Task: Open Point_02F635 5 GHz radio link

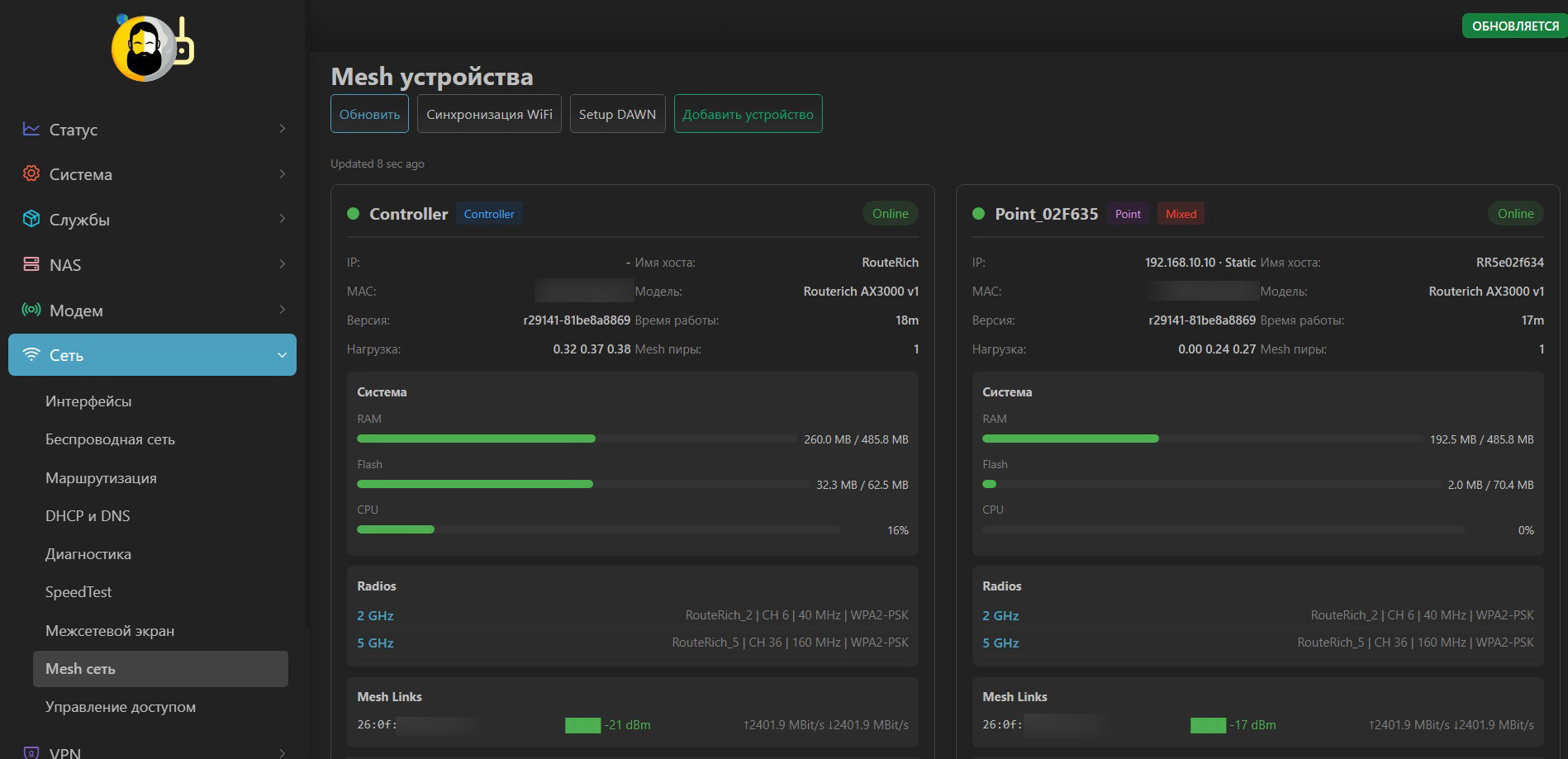Action: click(x=1000, y=643)
